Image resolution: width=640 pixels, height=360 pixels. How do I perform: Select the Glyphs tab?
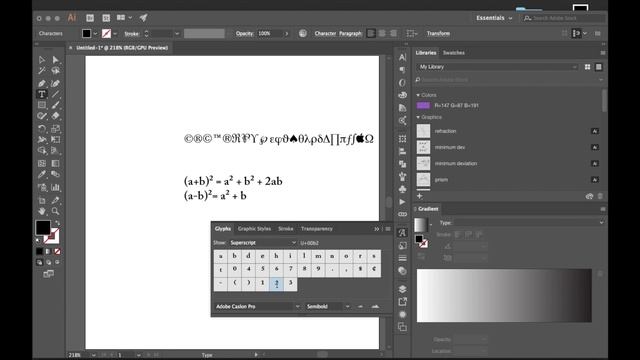point(223,229)
